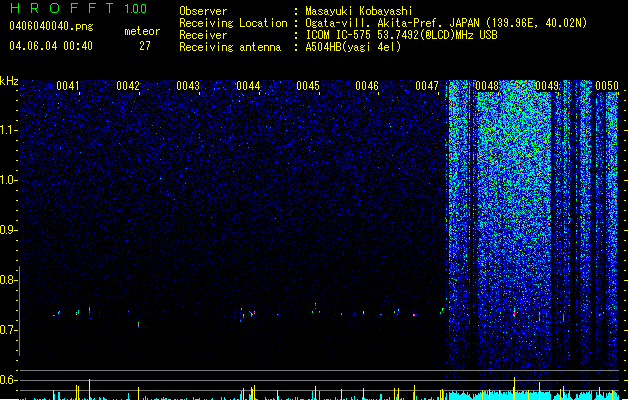Click the date 04.06.04 00:40
629x400 pixels.
click(x=51, y=46)
